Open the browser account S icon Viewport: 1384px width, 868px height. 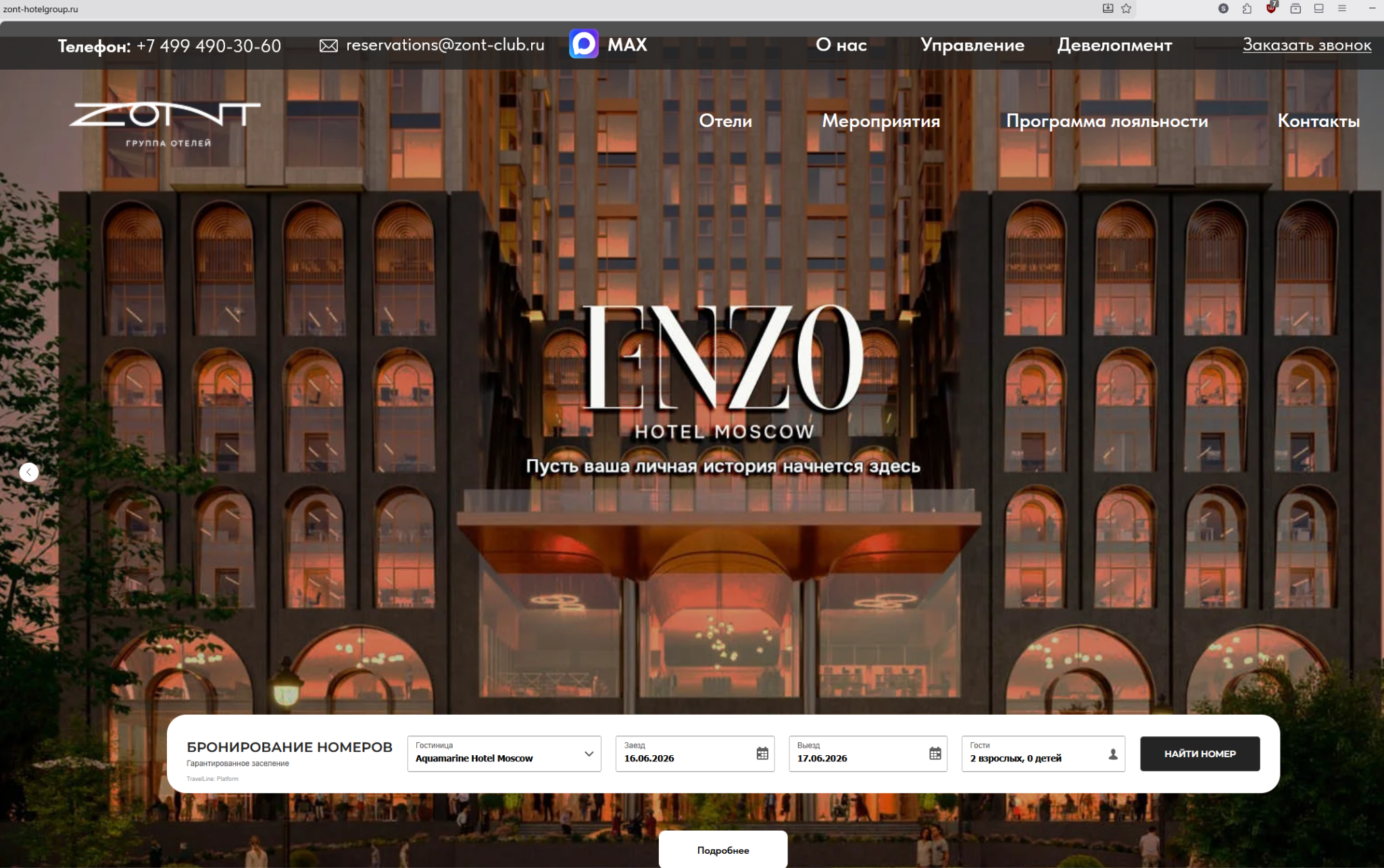point(1223,9)
